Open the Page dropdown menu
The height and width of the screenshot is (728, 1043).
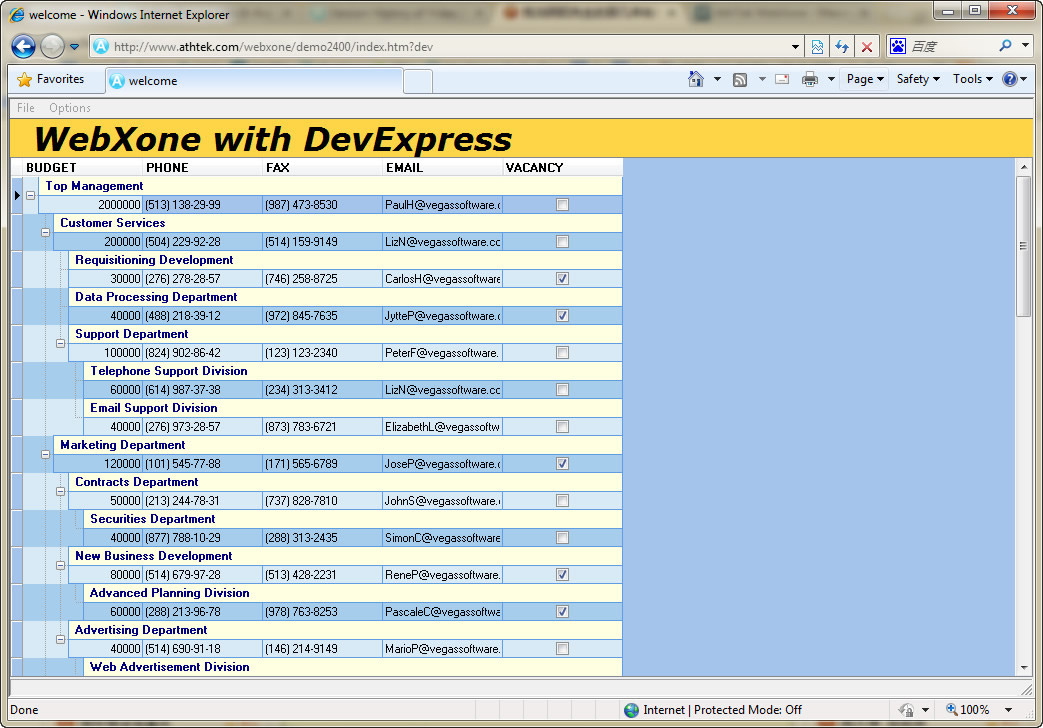865,79
